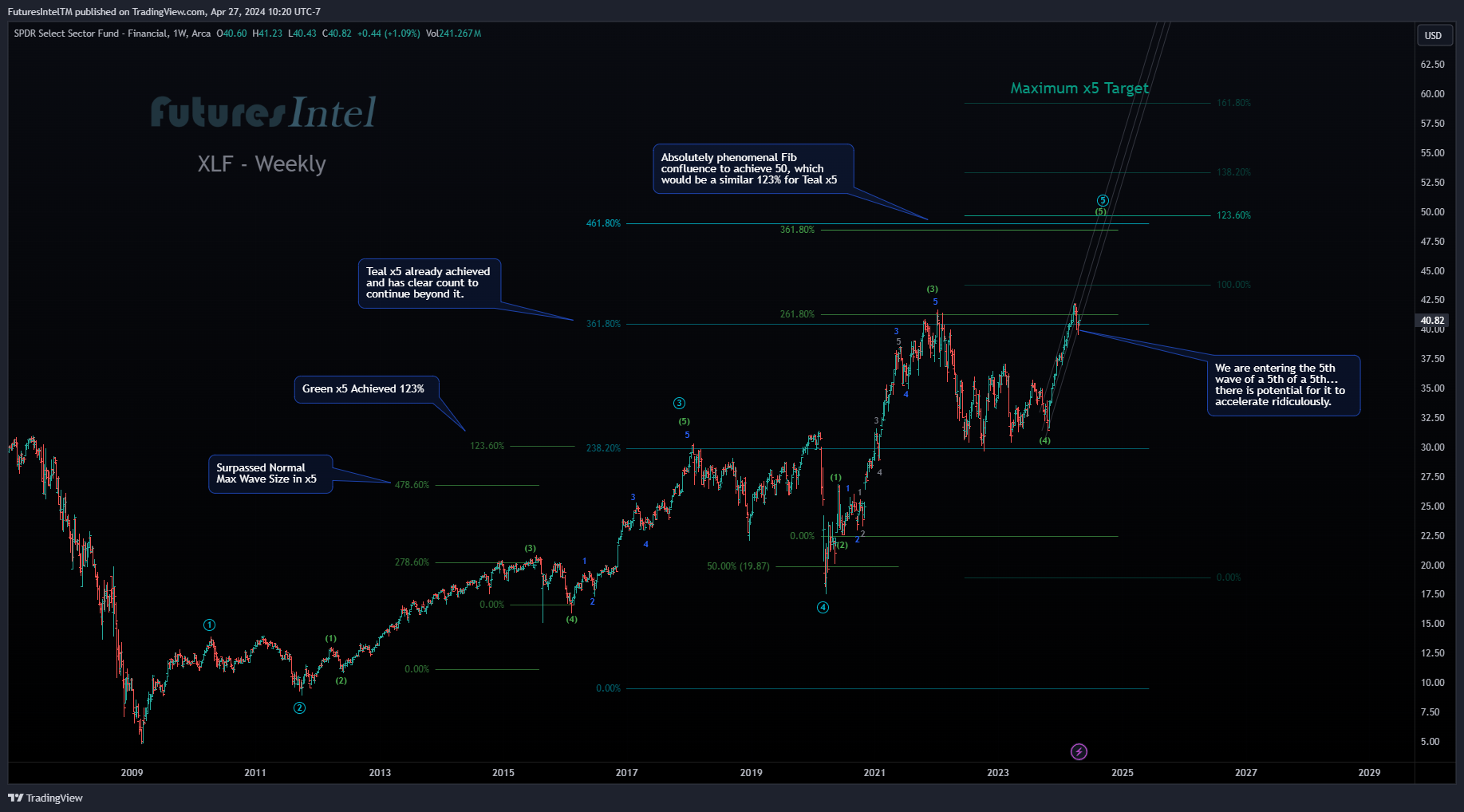Click the purple lightning bolt event marker
This screenshot has height=812, width=1464.
1079,751
